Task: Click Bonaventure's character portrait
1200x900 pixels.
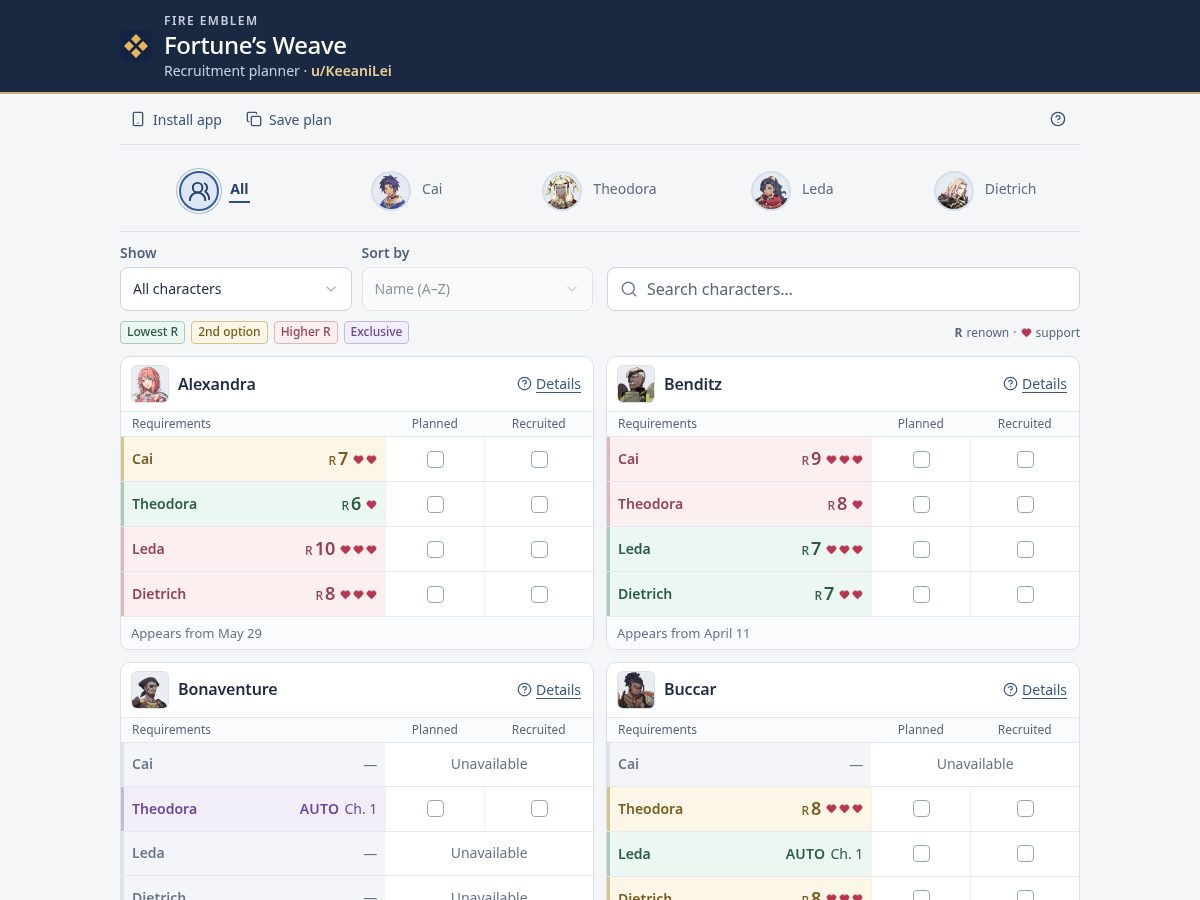Action: pos(150,690)
